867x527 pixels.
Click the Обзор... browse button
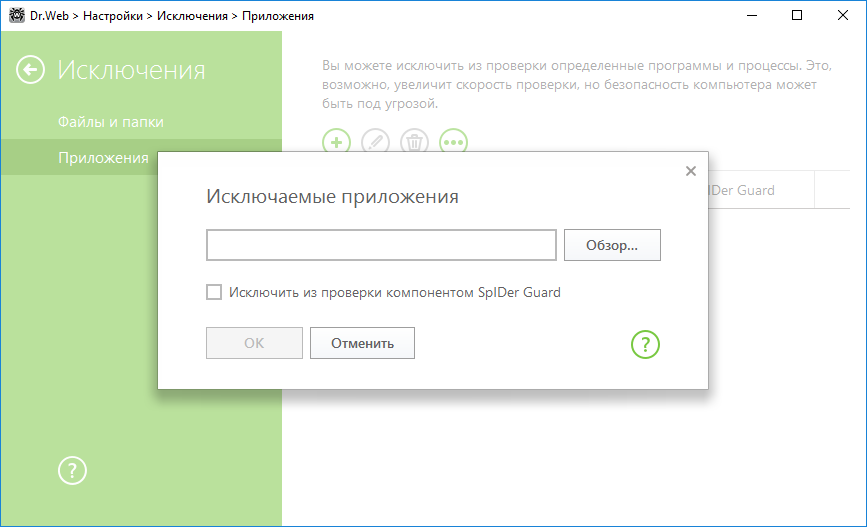click(612, 245)
